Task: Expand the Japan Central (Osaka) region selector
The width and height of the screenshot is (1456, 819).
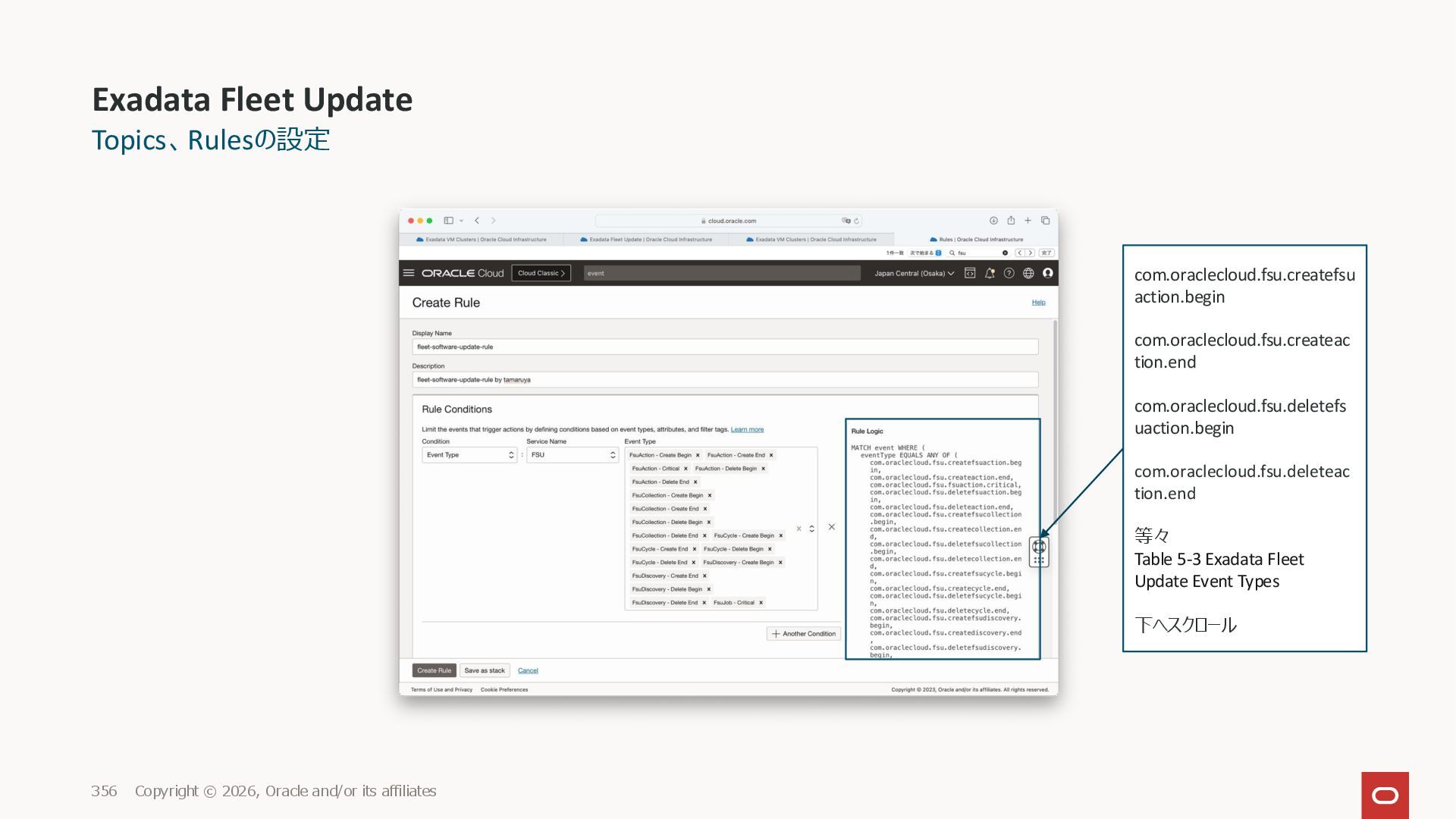Action: pos(914,273)
